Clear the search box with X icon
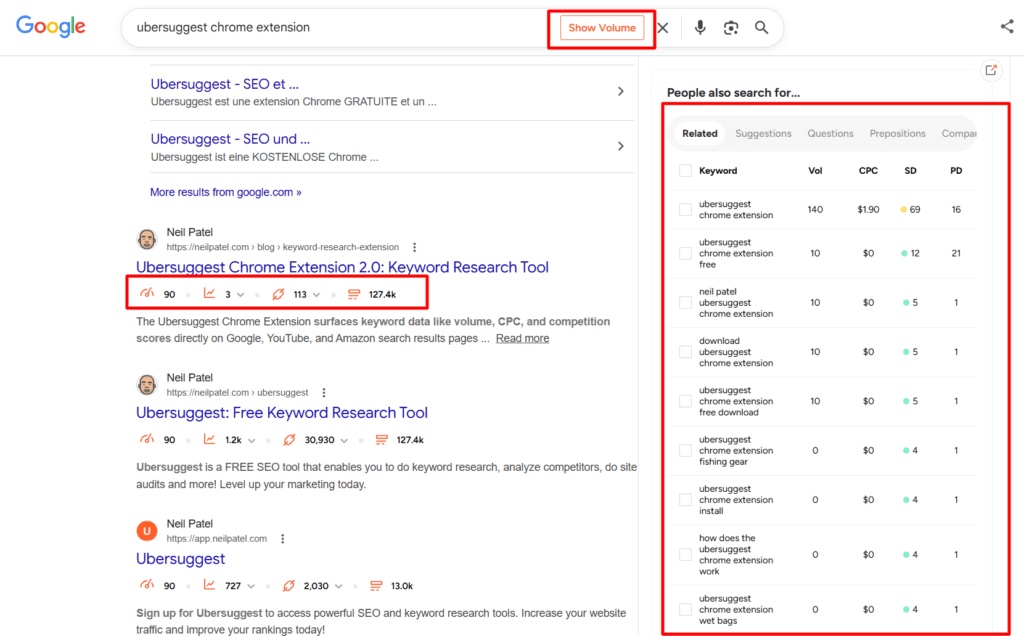 (663, 27)
